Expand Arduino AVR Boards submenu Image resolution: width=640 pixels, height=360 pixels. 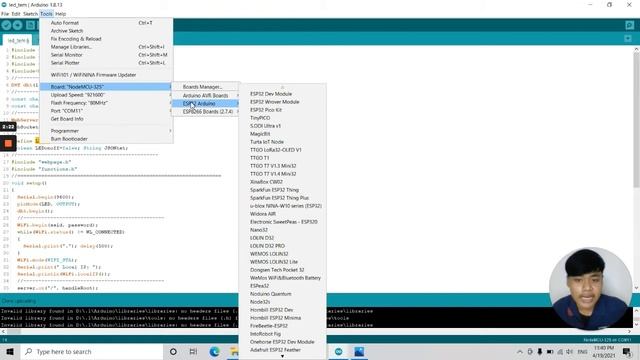click(205, 95)
